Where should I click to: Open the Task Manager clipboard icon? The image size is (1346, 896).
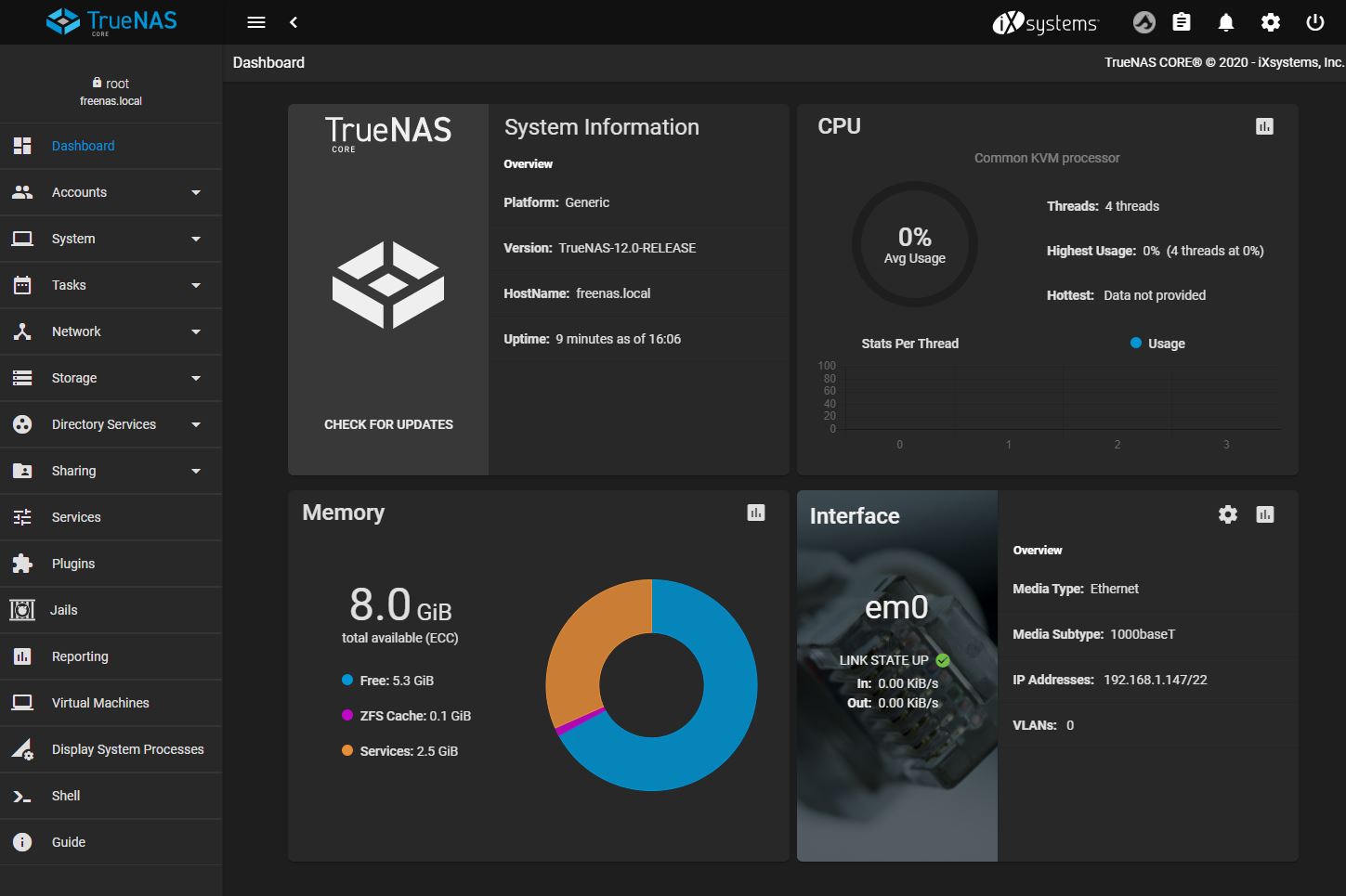(1182, 22)
